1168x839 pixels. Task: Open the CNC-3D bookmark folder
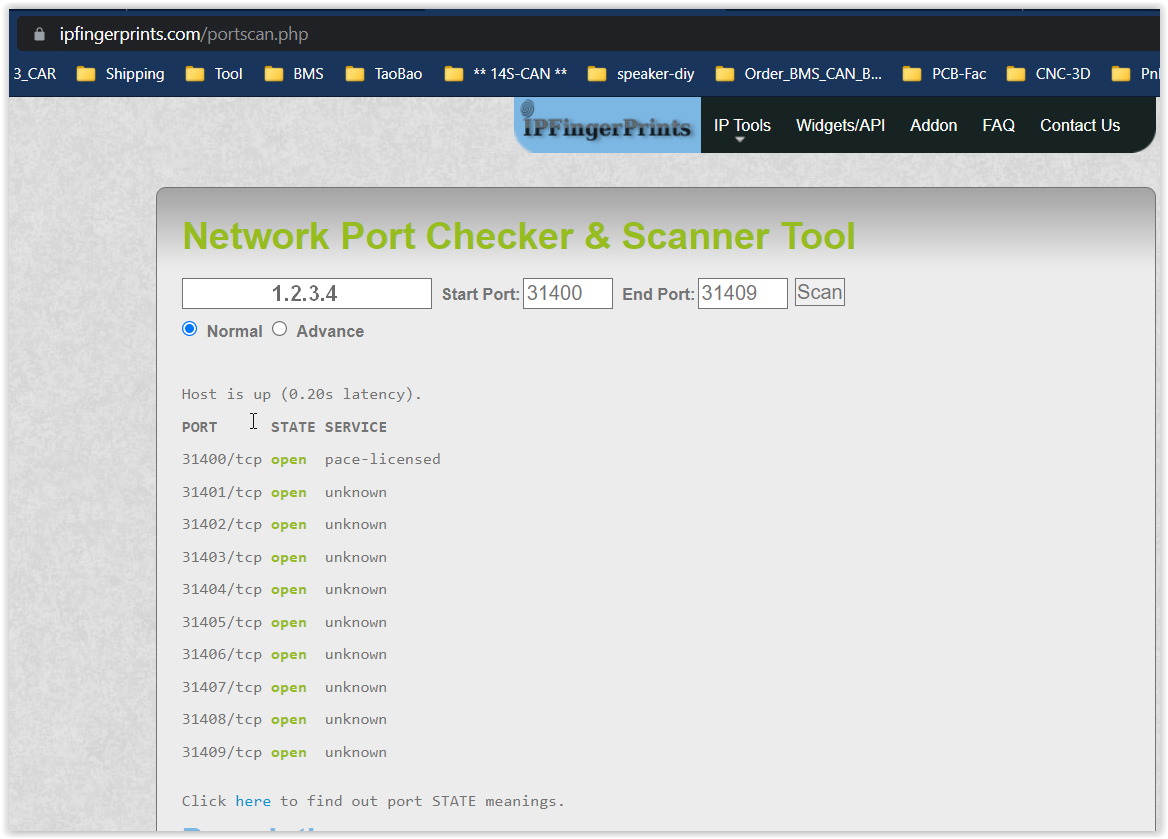click(1049, 74)
